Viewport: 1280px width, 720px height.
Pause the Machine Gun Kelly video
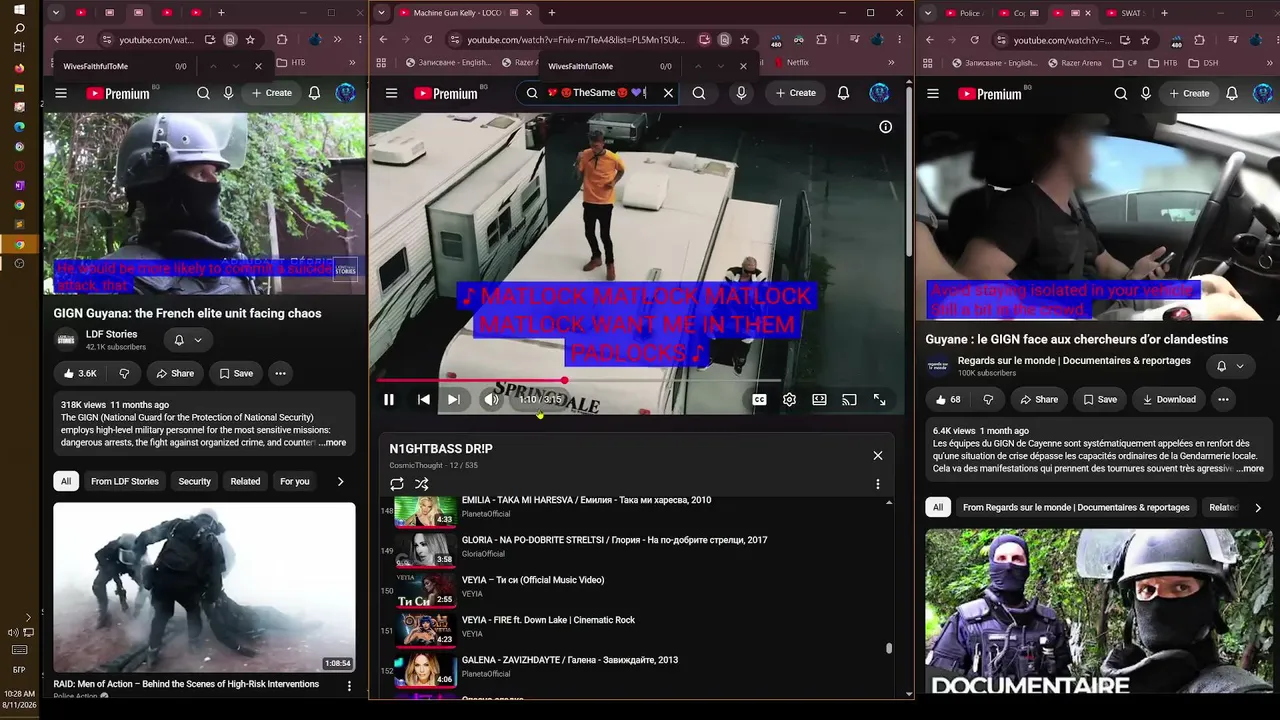click(x=389, y=399)
